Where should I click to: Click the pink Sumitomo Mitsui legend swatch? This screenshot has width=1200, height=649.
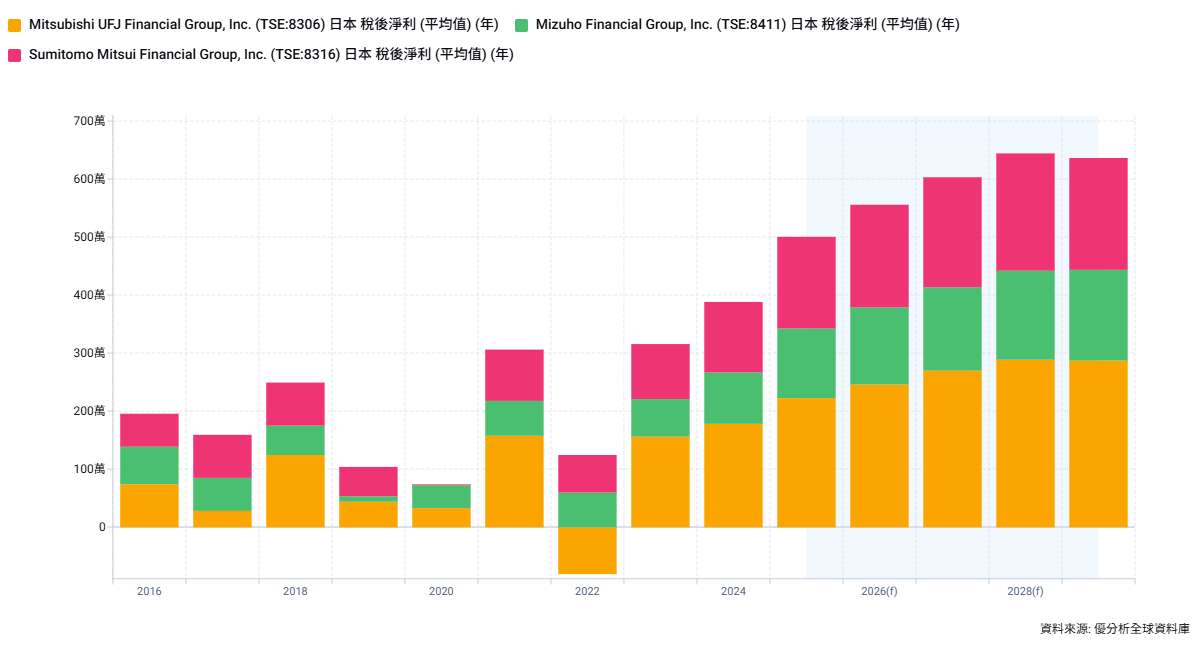point(14,55)
